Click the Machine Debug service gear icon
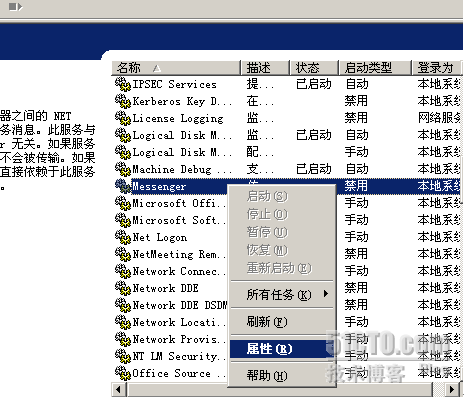Screen dimensions: 464x397 click(x=123, y=169)
